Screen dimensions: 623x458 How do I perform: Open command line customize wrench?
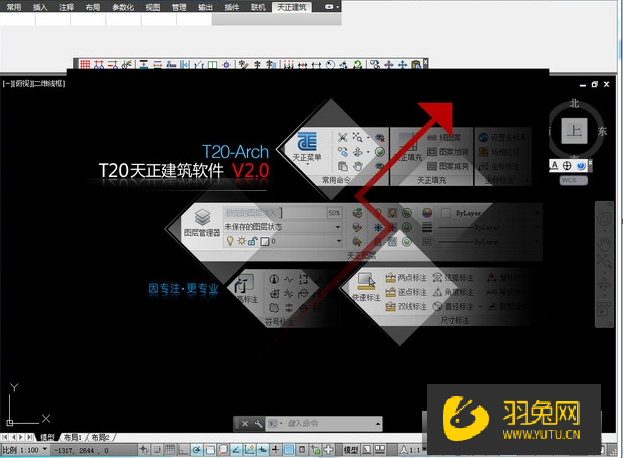[258, 424]
